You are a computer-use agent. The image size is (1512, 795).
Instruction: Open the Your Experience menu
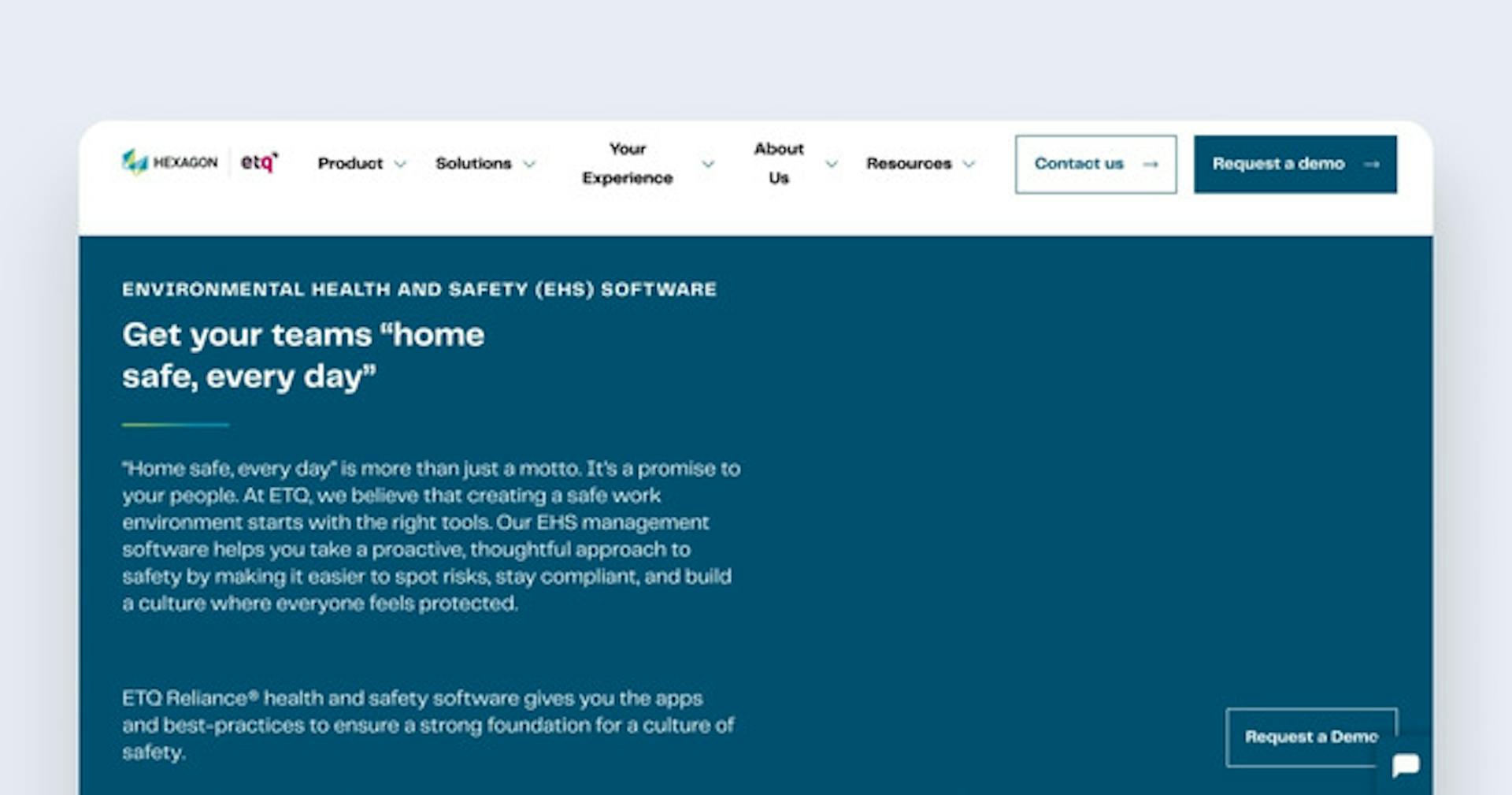[628, 163]
